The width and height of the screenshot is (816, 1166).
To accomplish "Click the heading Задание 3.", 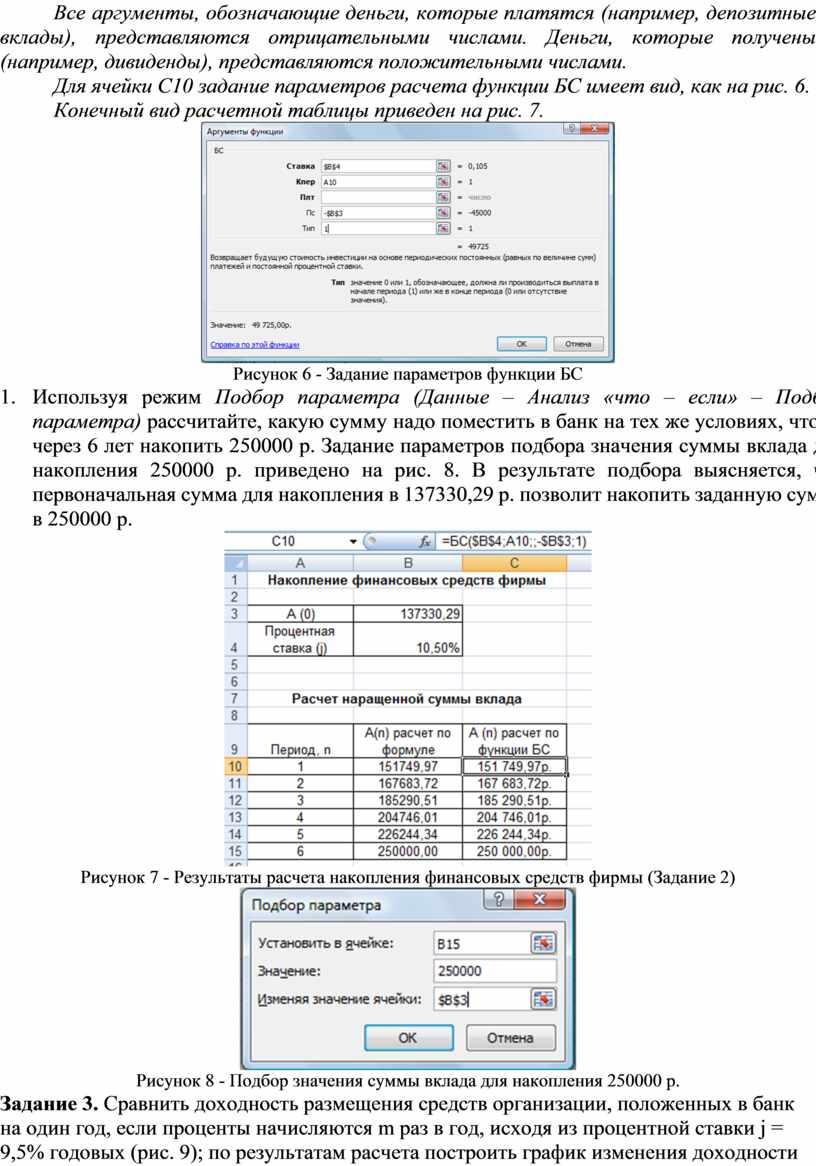I will click(49, 1104).
